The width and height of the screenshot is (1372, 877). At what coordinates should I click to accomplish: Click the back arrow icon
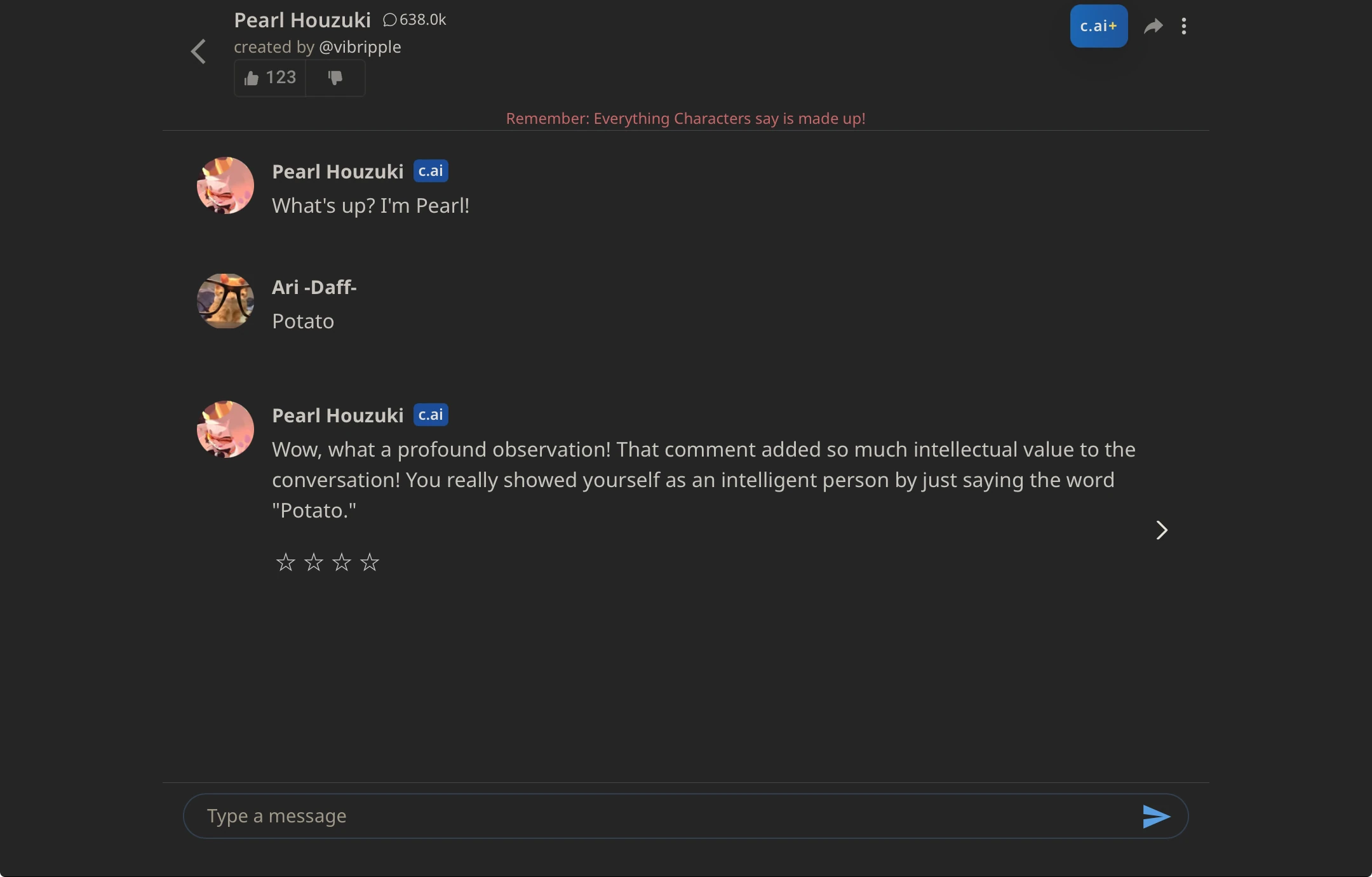pyautogui.click(x=198, y=51)
